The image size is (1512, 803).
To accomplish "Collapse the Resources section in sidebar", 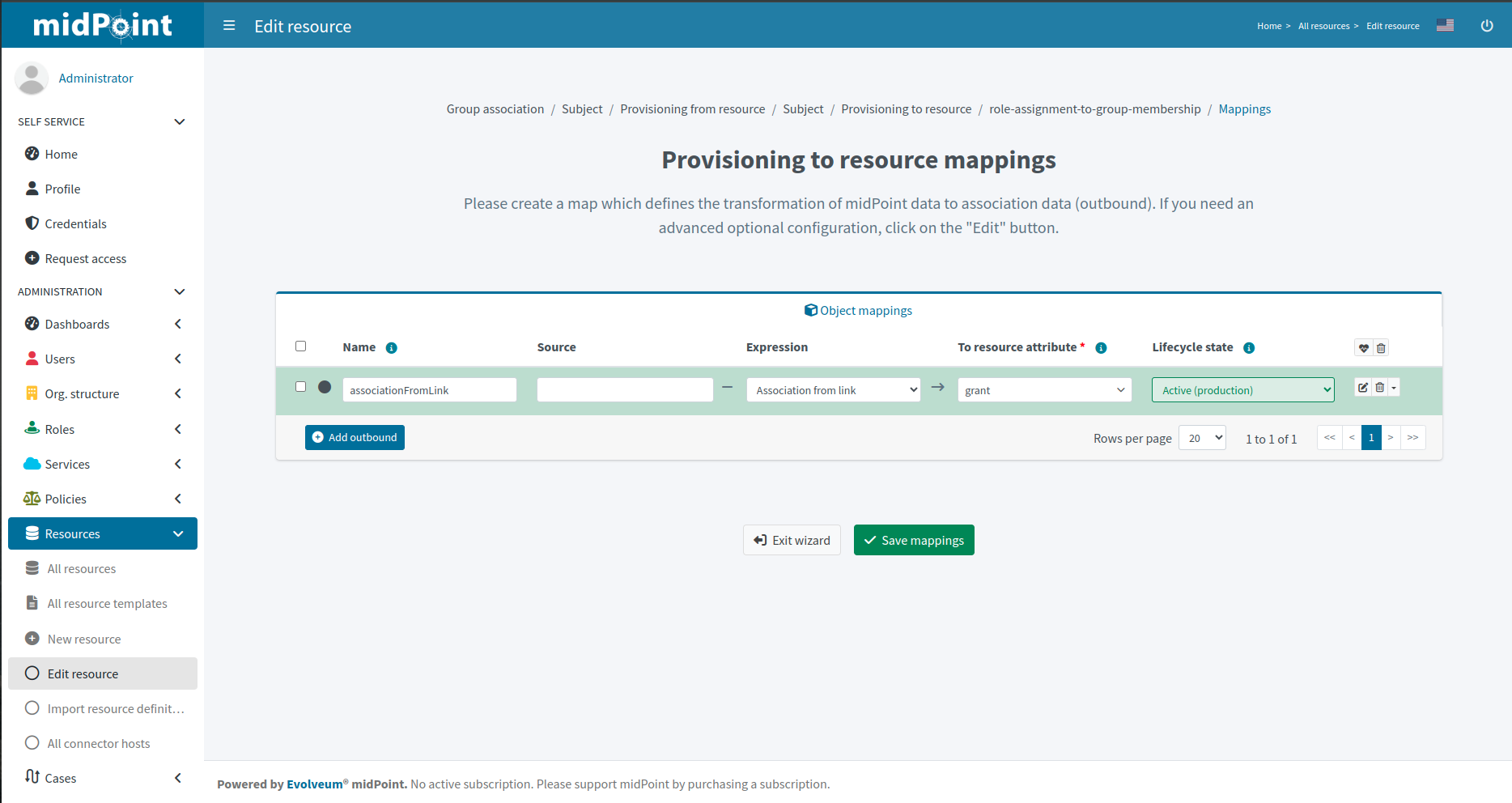I will (178, 533).
